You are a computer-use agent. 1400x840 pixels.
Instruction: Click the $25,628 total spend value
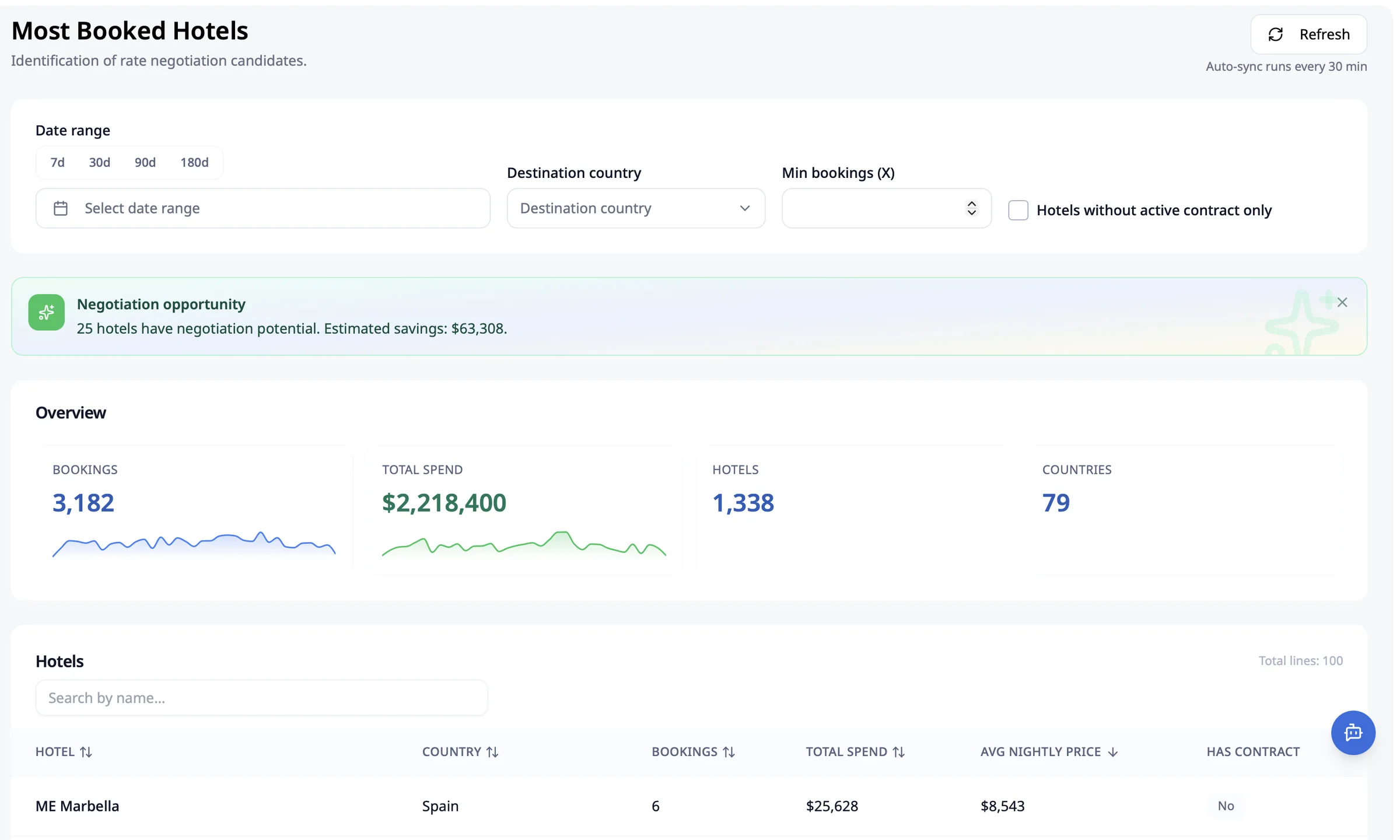coord(832,806)
